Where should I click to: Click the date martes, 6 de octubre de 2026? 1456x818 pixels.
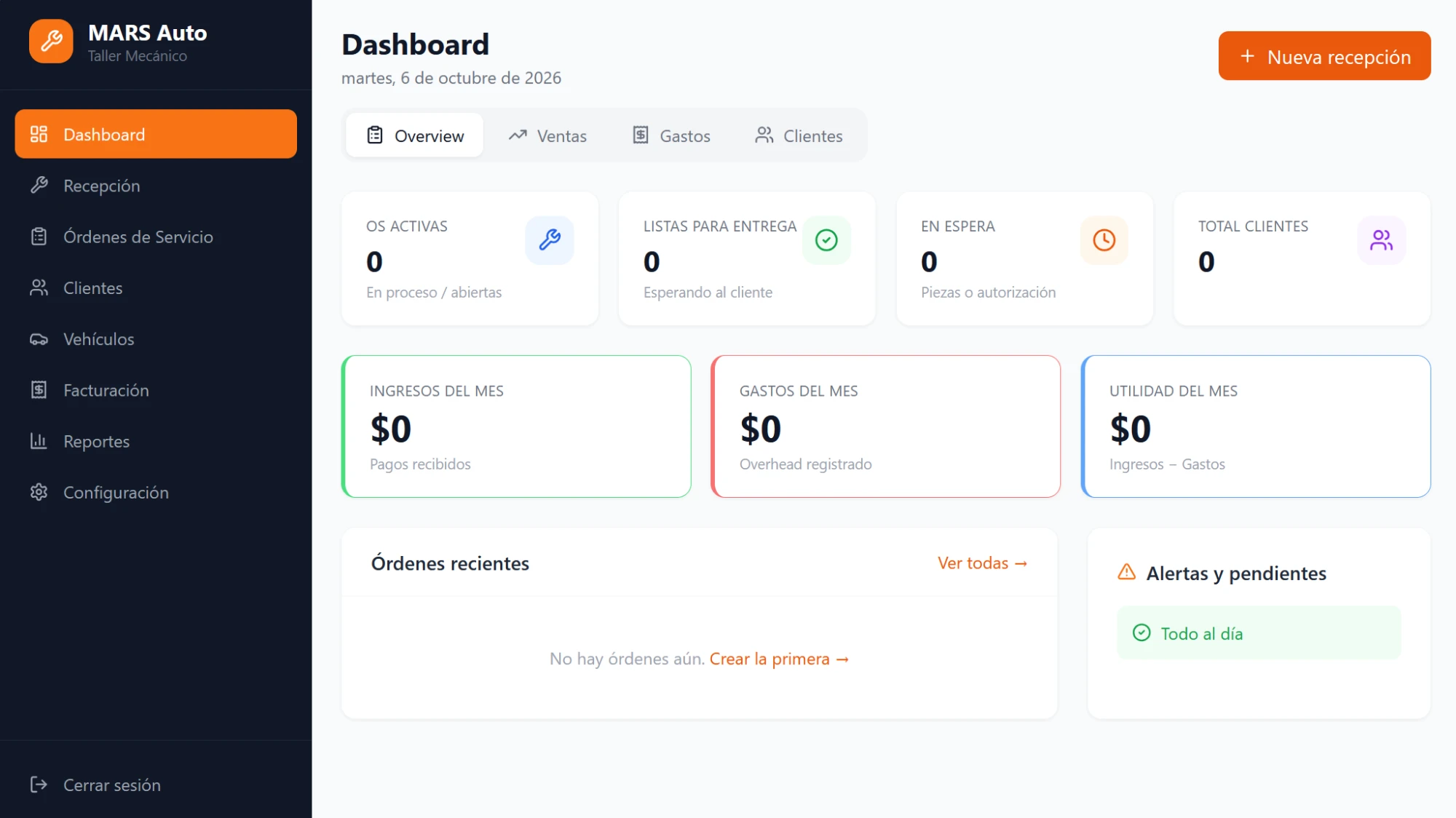451,78
